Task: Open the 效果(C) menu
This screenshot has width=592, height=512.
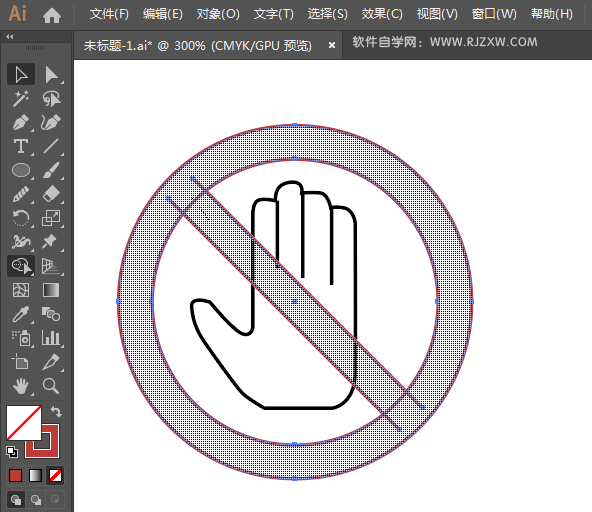Action: pyautogui.click(x=382, y=14)
